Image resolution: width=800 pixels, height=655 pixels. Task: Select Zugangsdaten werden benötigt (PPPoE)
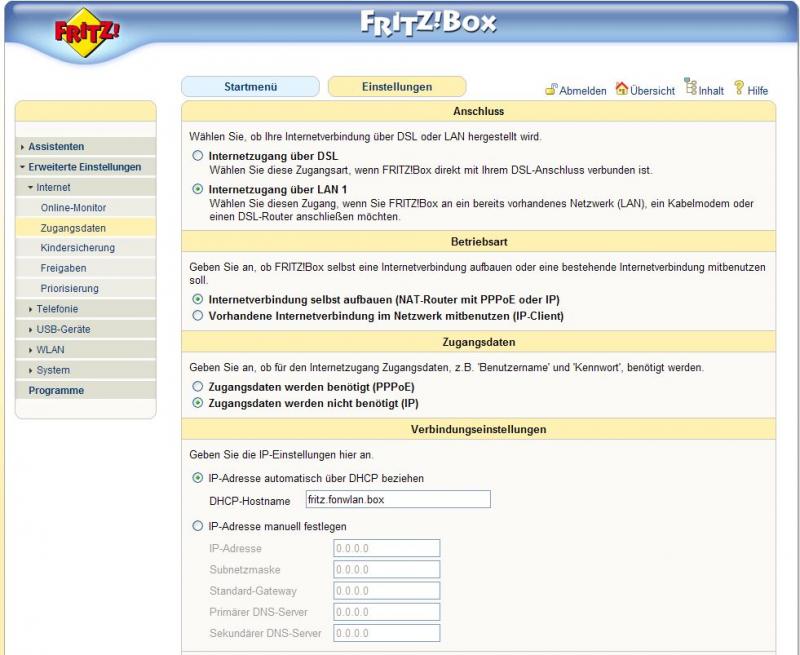[197, 386]
